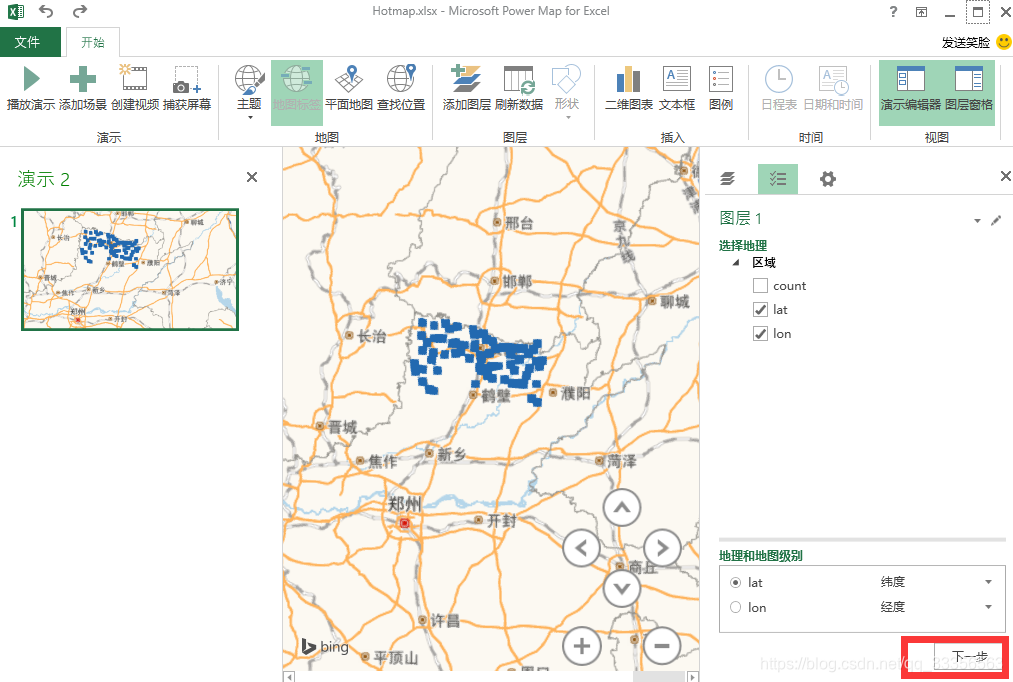This screenshot has width=1013, height=682.
Task: Rotate map right arrow button
Action: [x=662, y=548]
